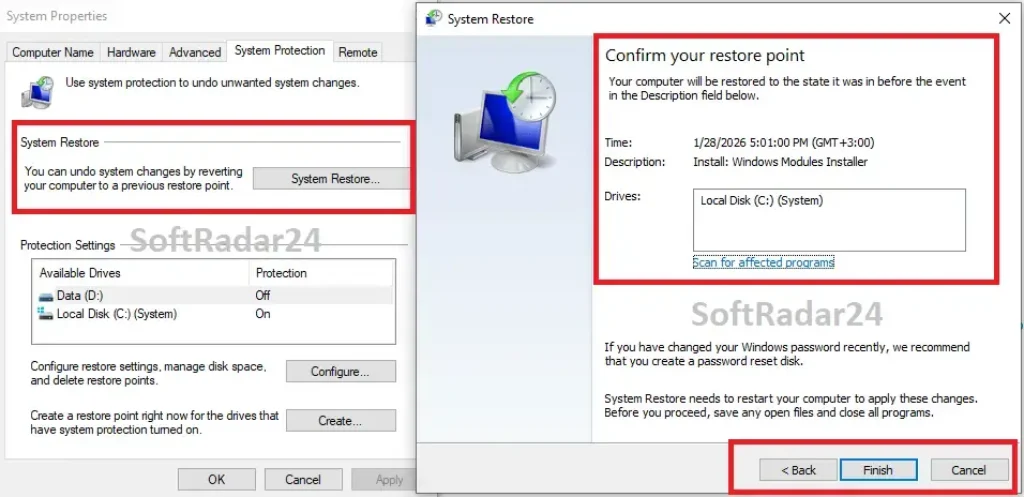Viewport: 1024px width, 497px height.
Task: Click the large monitor with clock restore illustration
Action: pyautogui.click(x=505, y=122)
